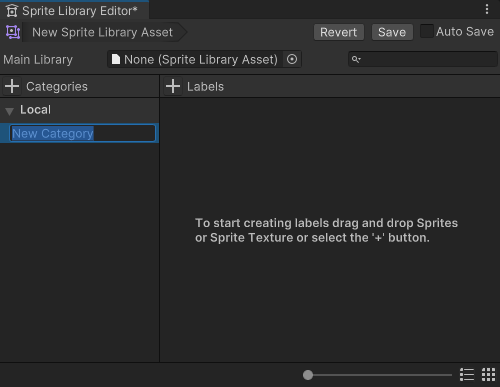Click the Categories header label

(x=57, y=87)
